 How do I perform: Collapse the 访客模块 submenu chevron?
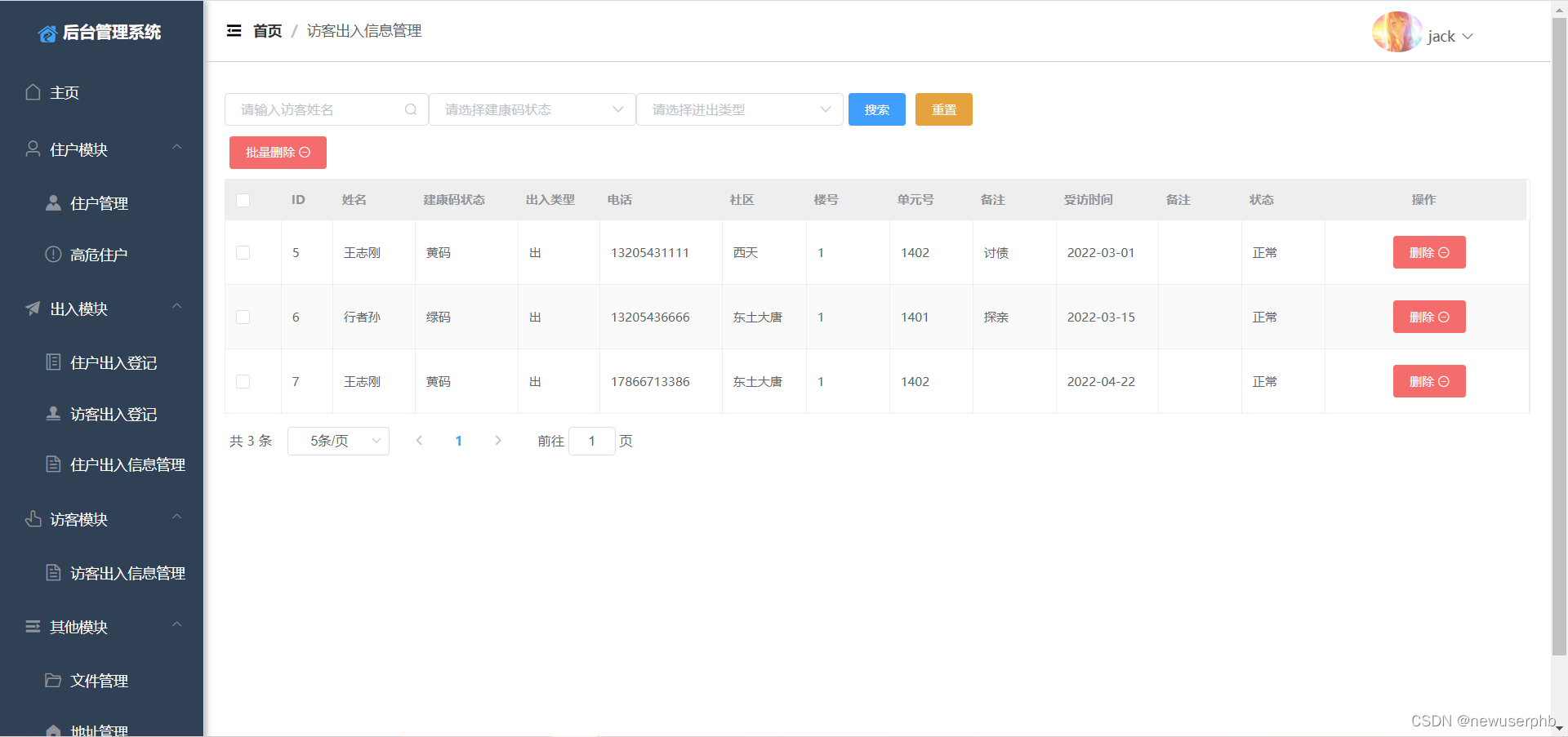176,517
